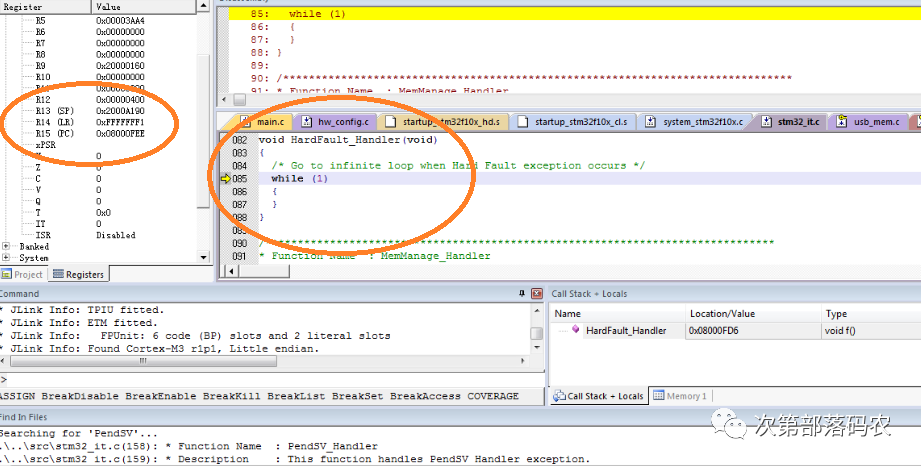Click the value 0x2000A190
Screen dimensions: 921x466
(120, 110)
